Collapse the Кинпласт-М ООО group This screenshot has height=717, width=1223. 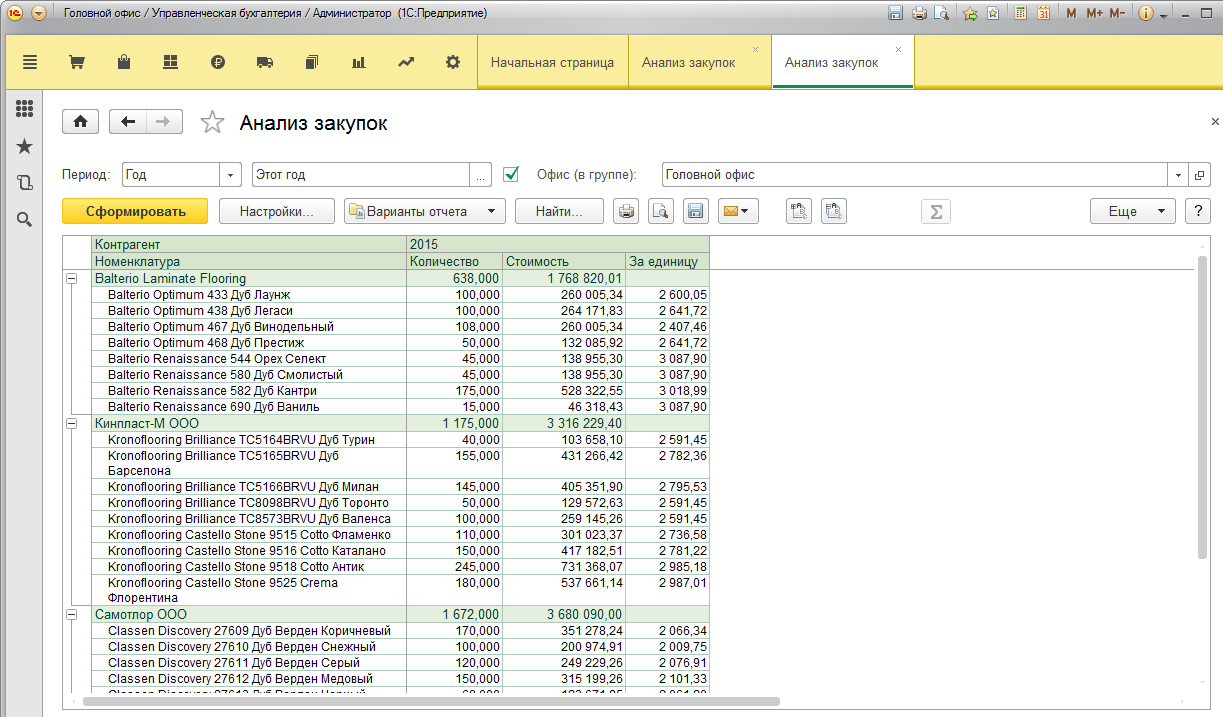71,424
